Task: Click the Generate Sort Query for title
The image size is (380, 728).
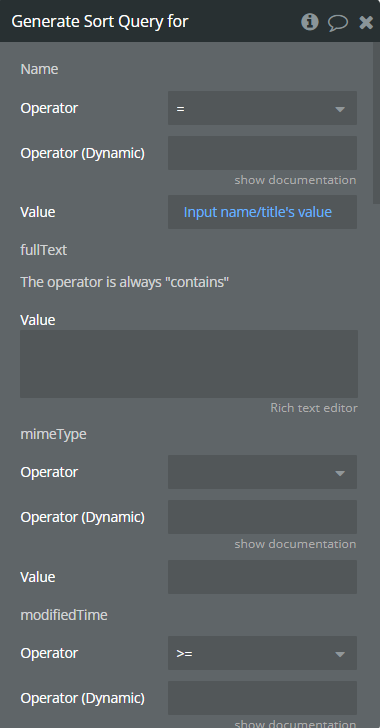Action: 99,22
